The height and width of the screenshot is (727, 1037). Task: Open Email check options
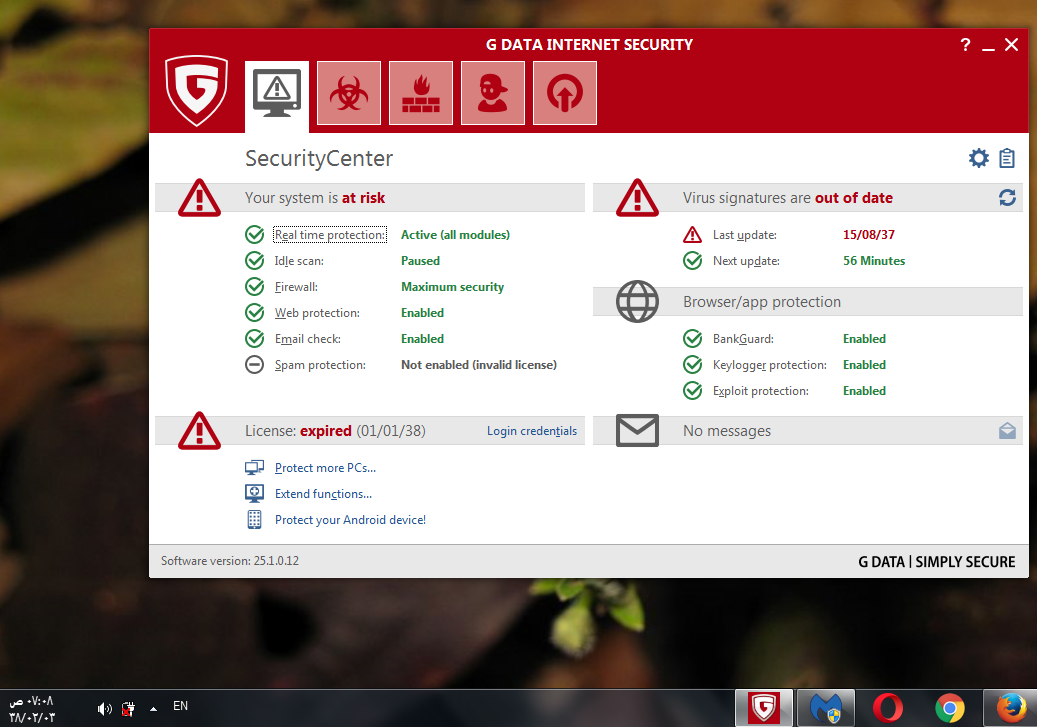click(308, 339)
